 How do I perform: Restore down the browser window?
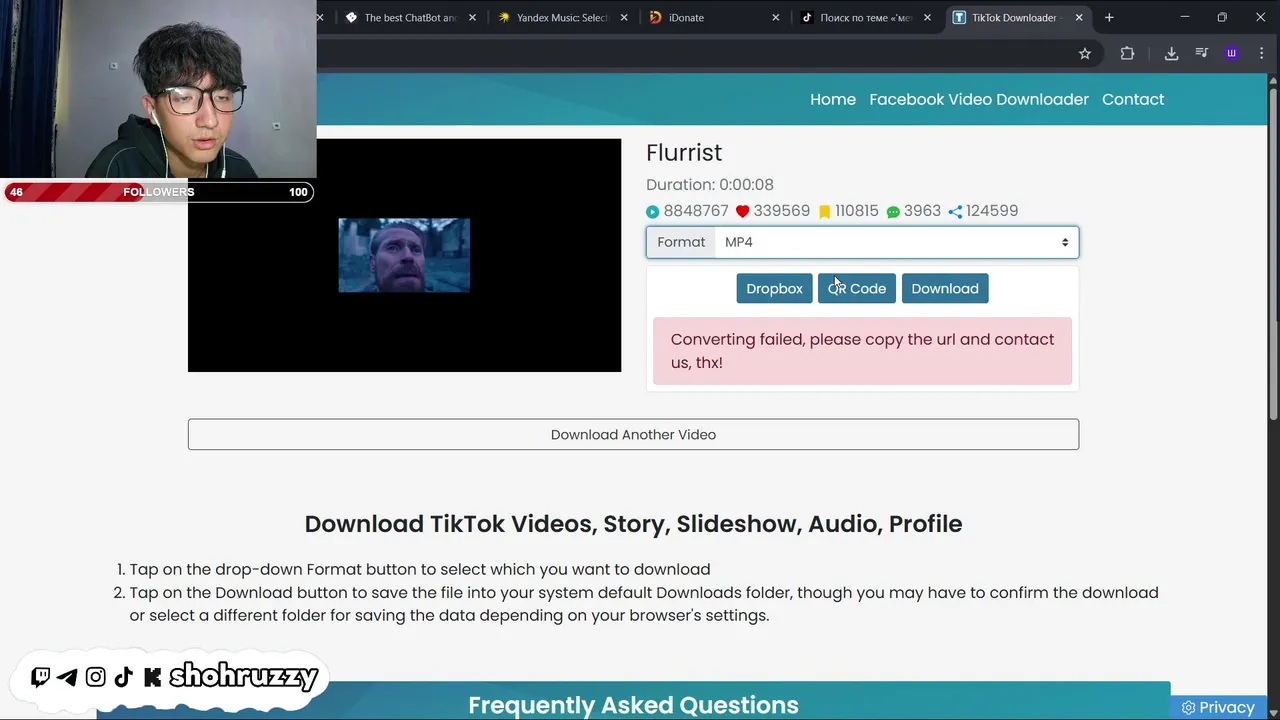coord(1222,17)
